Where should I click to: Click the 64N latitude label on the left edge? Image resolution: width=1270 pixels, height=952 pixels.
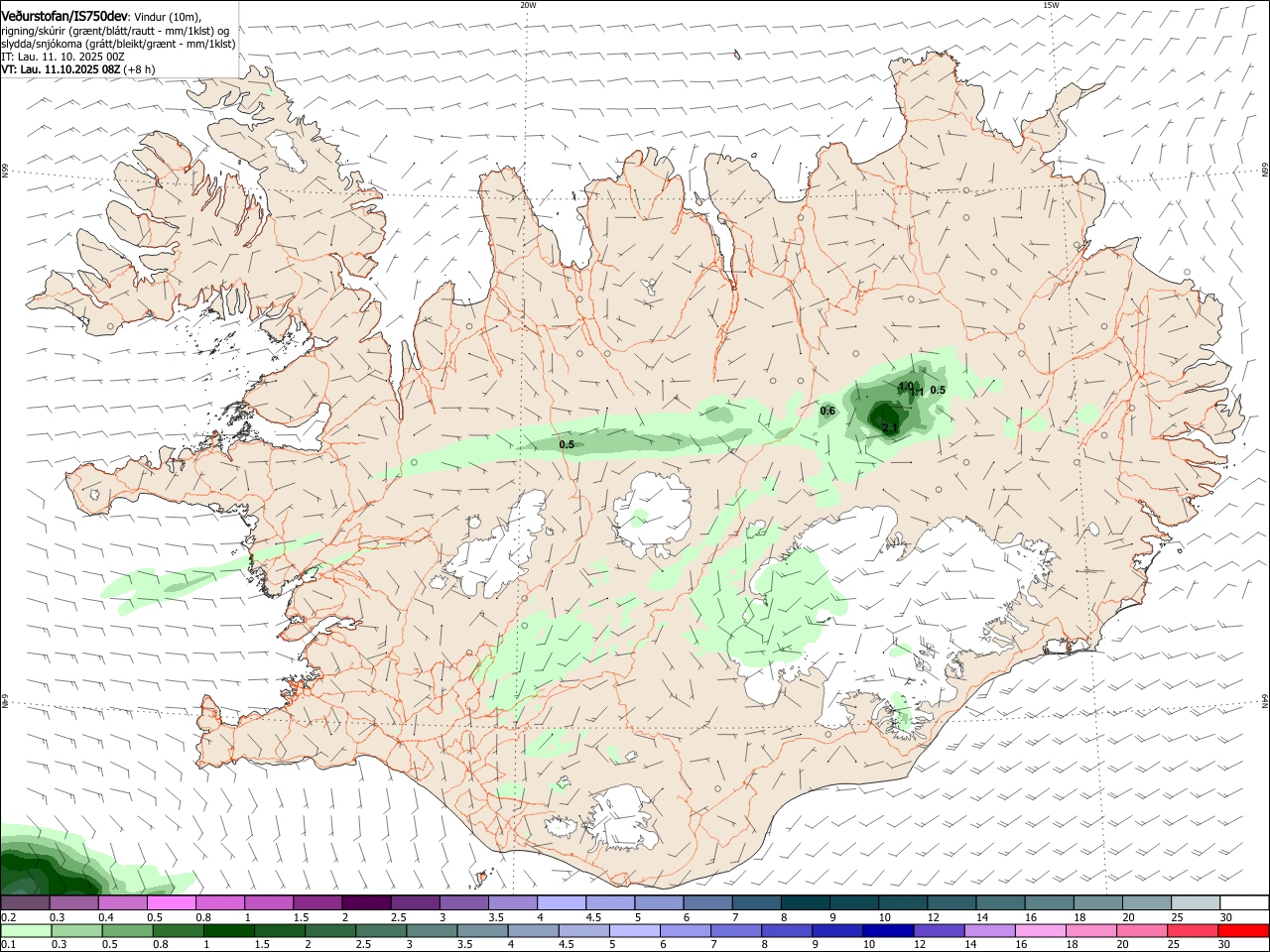coord(5,701)
